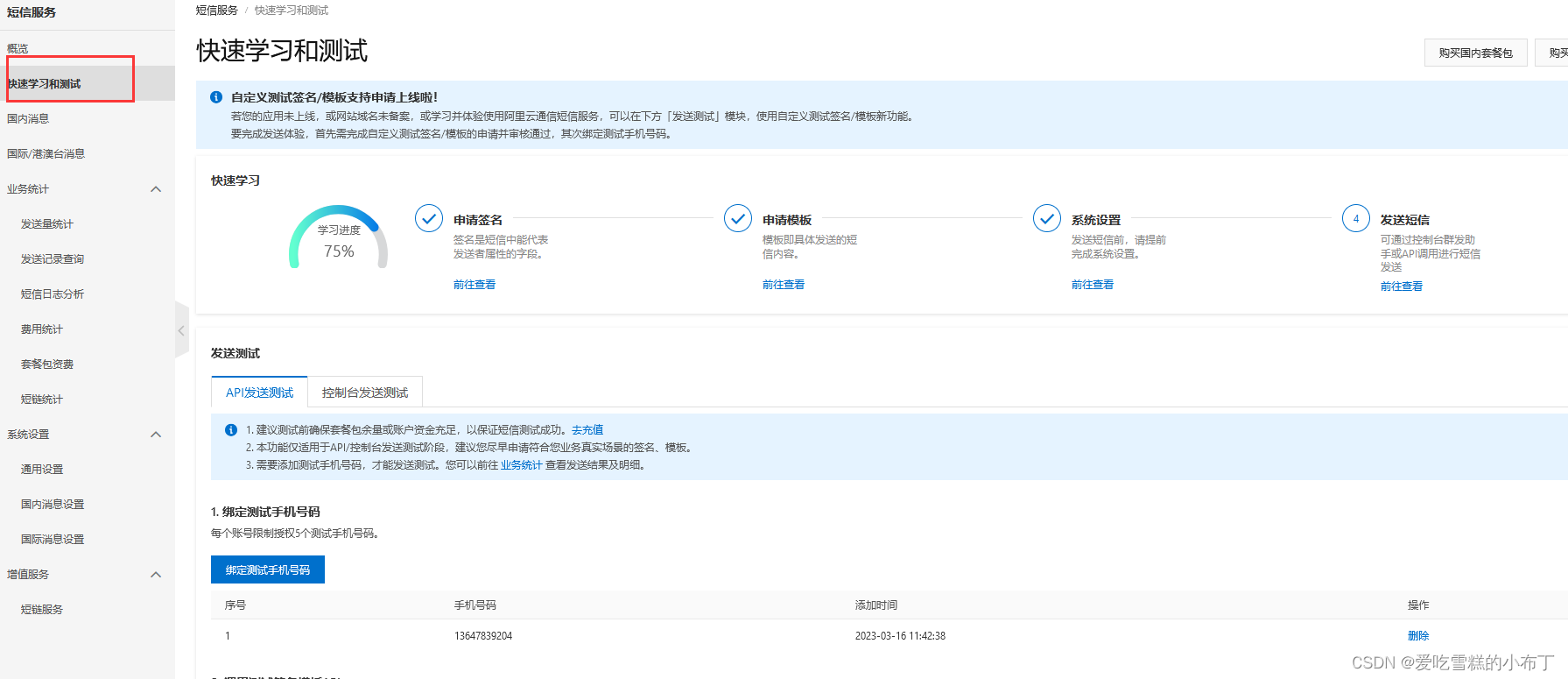1568x679 pixels.
Task: Collapse the 增值服务 menu group
Action: (x=156, y=575)
